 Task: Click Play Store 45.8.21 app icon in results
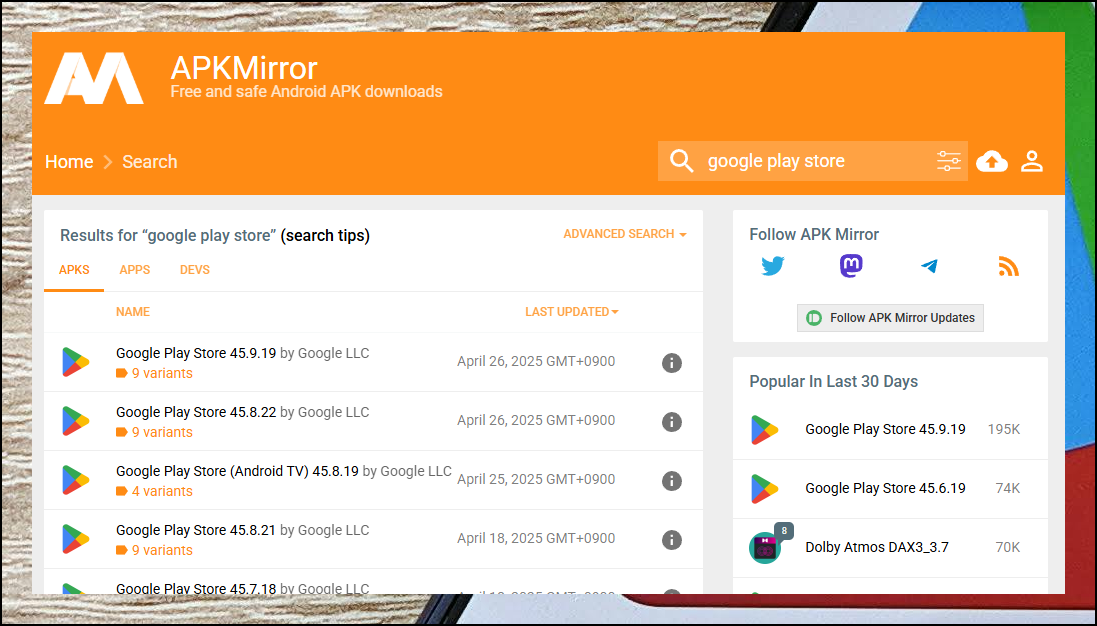tap(76, 539)
